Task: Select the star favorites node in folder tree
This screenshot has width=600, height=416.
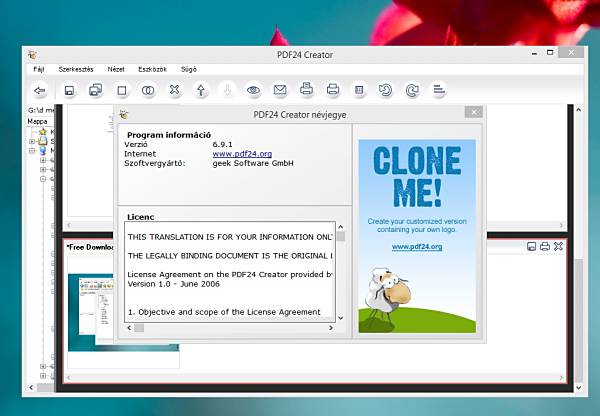Action: [x=43, y=132]
